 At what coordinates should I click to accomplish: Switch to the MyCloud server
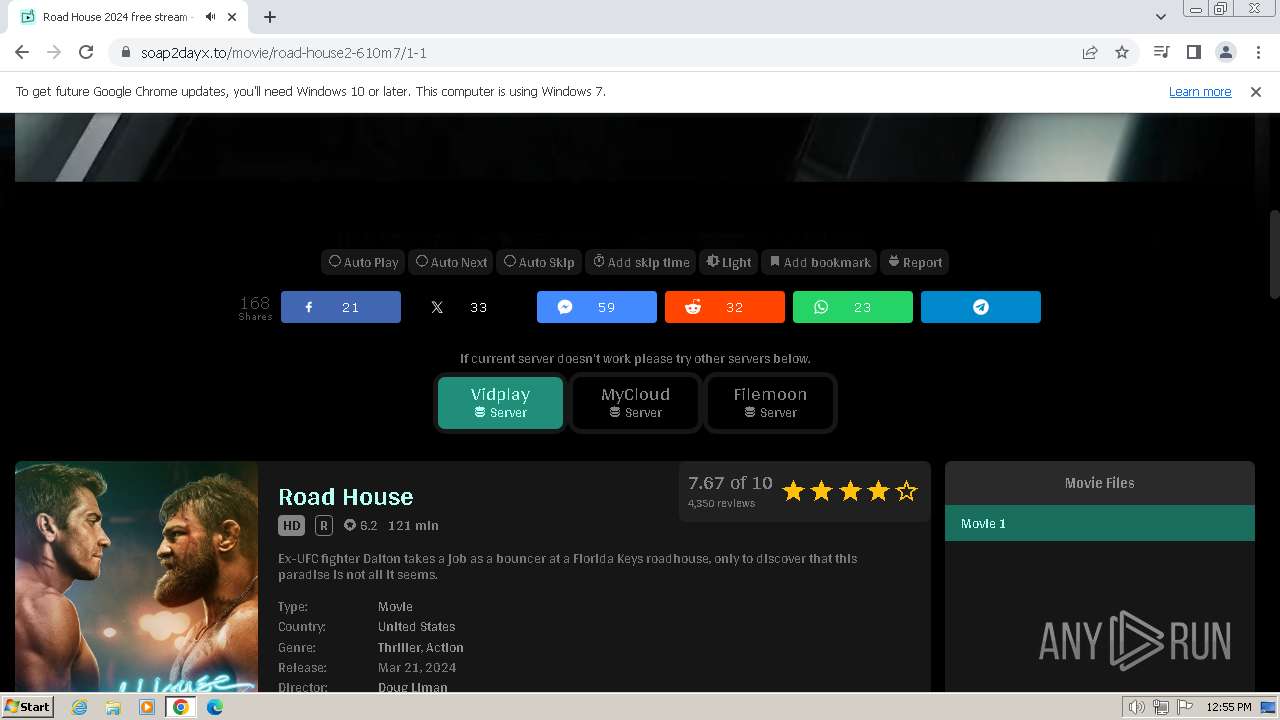coord(635,402)
